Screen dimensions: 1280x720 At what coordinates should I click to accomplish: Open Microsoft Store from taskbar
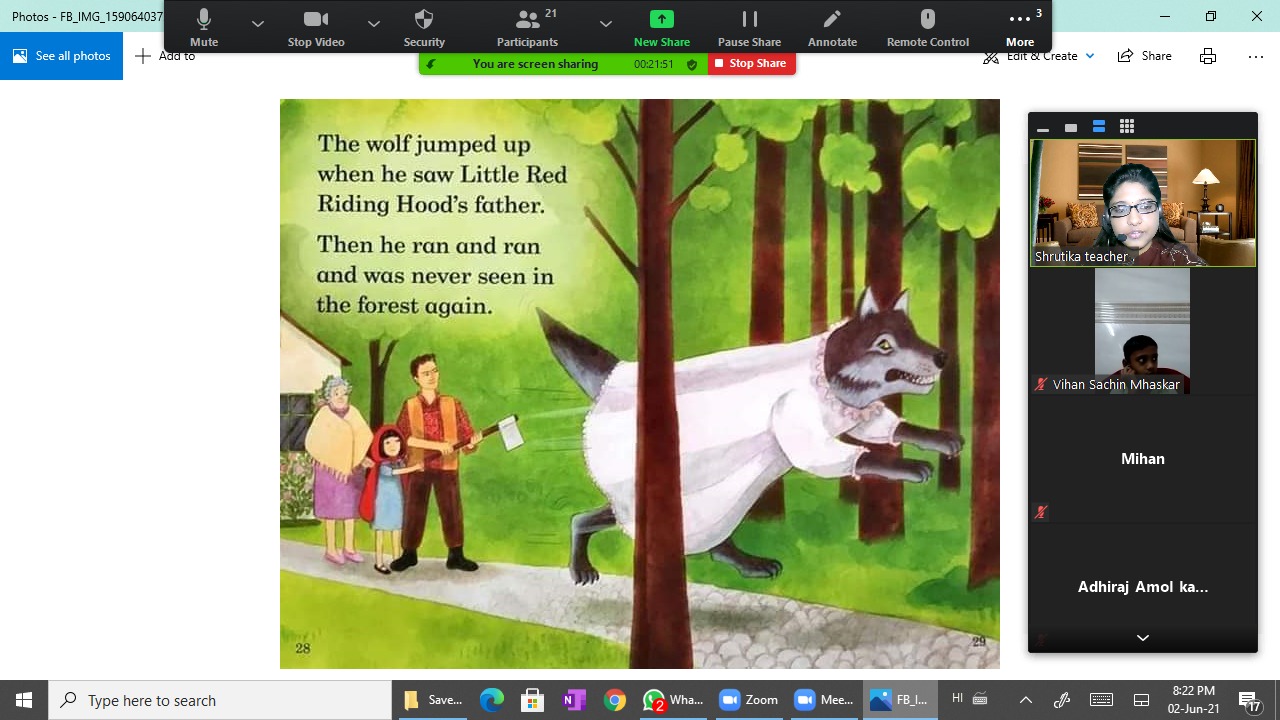pos(532,700)
